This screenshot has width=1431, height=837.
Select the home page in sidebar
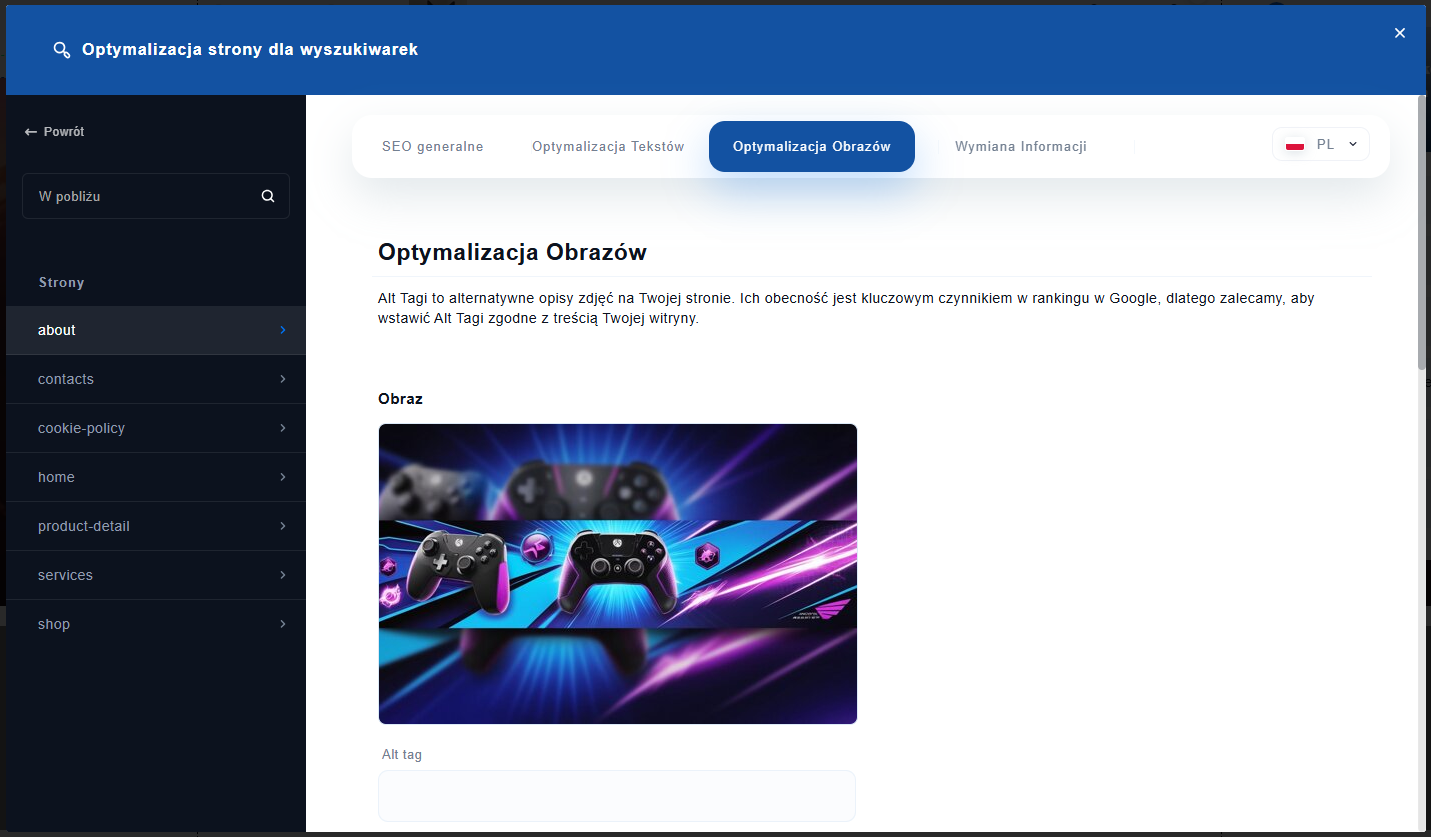(56, 477)
